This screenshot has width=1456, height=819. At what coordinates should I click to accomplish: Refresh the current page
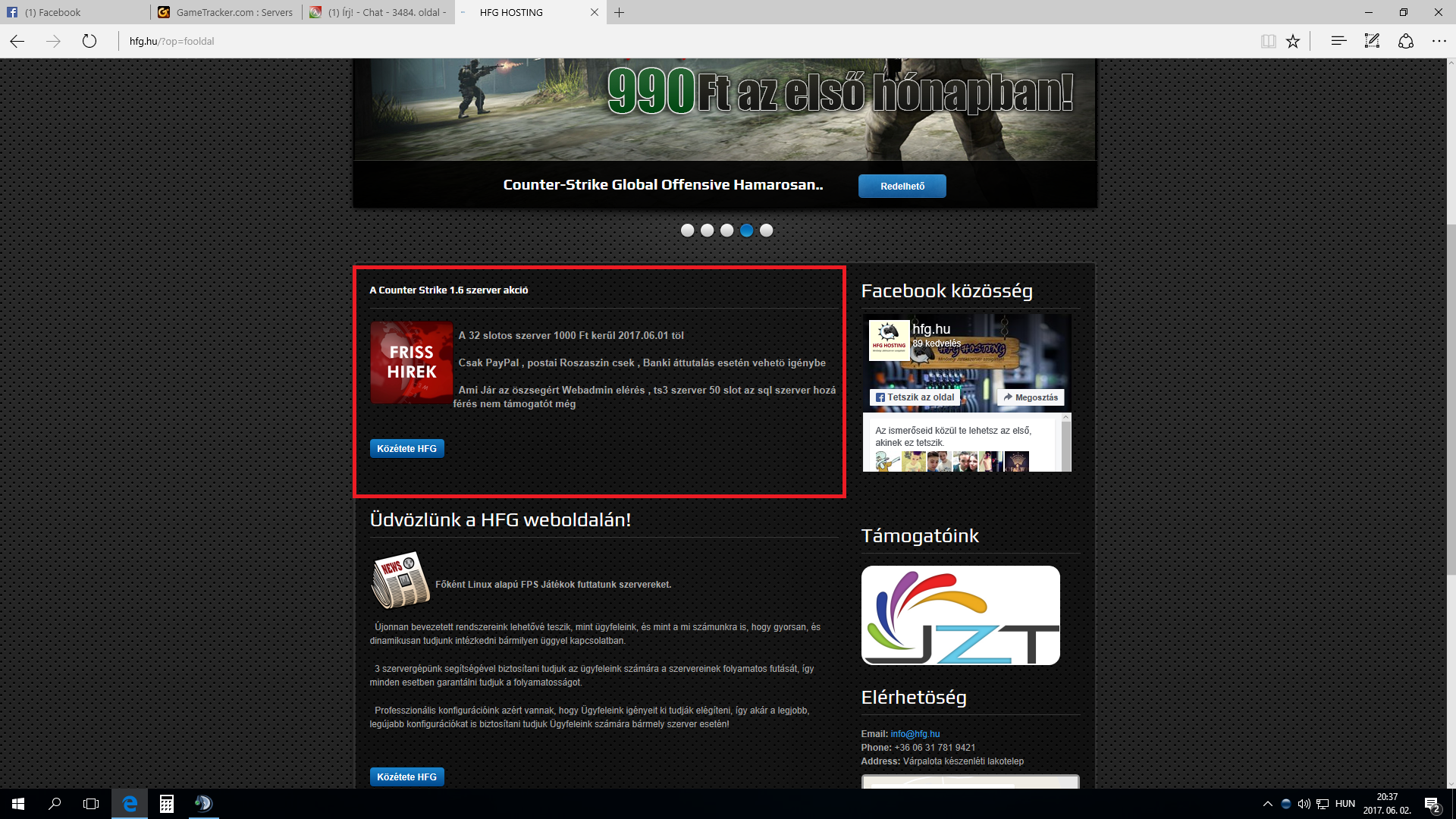[89, 41]
